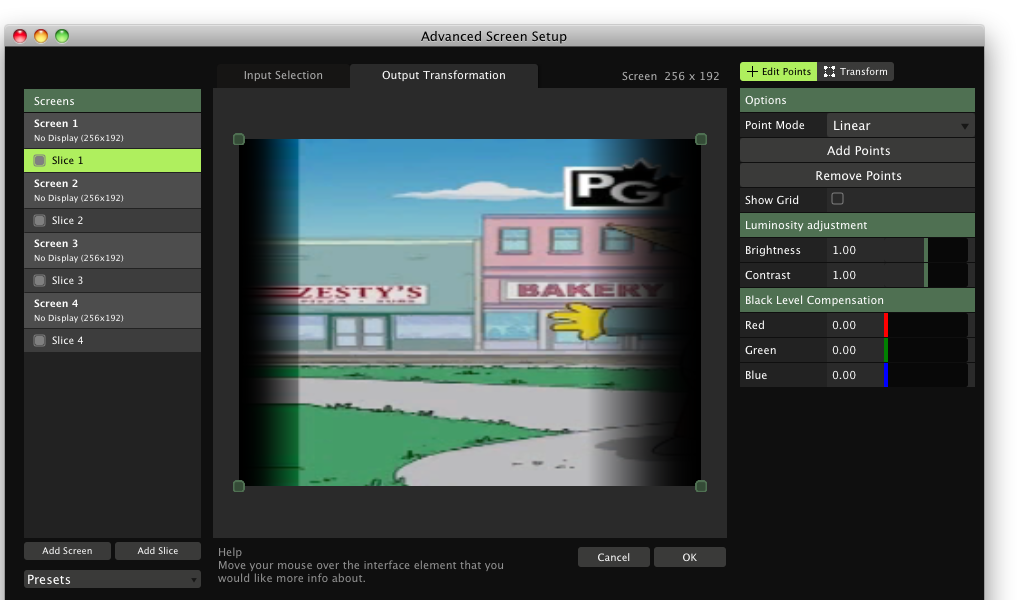Switch to Transform mode
Screen dimensions: 1024x600
coord(856,72)
